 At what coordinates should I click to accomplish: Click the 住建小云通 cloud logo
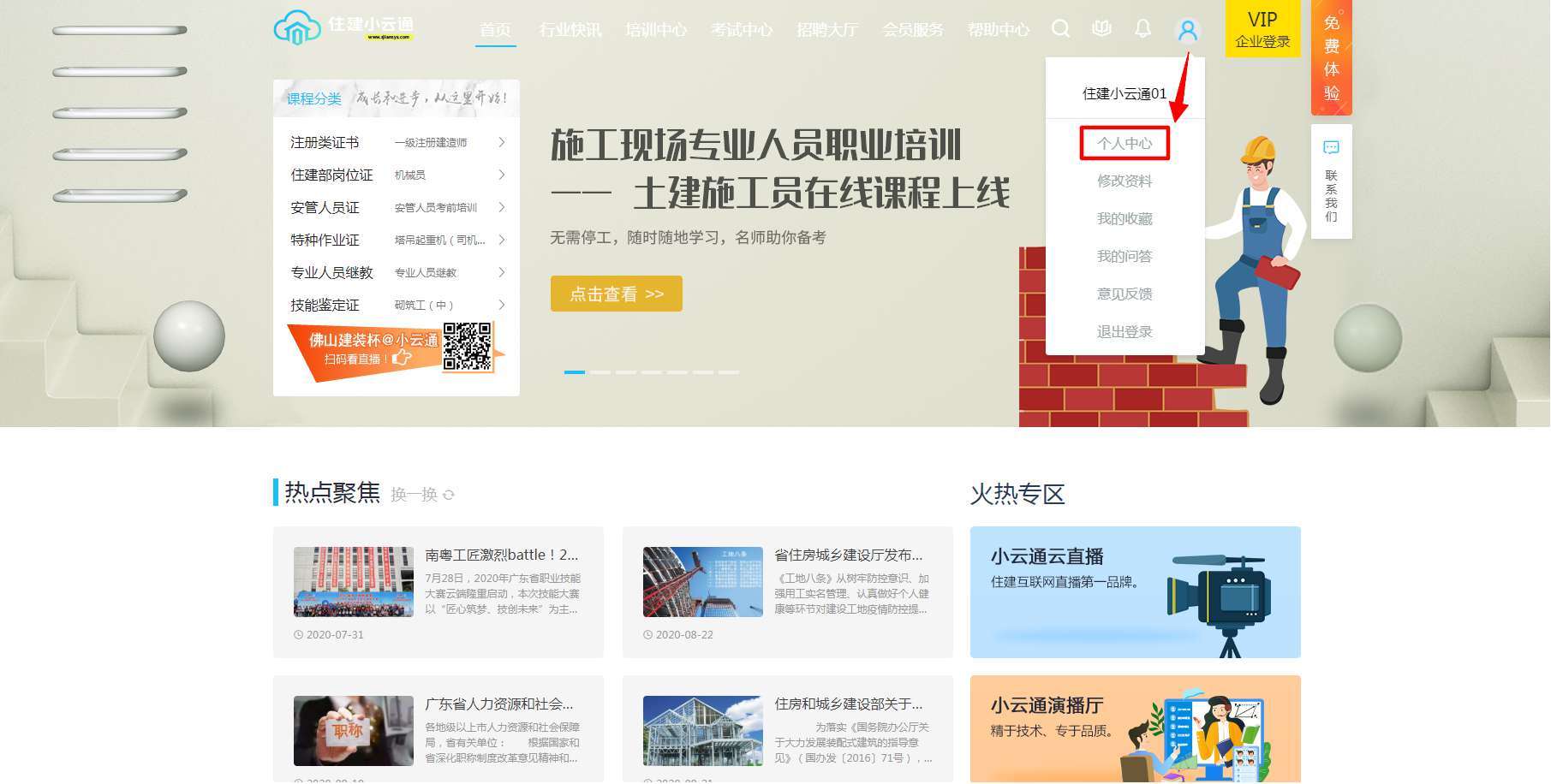(x=297, y=28)
